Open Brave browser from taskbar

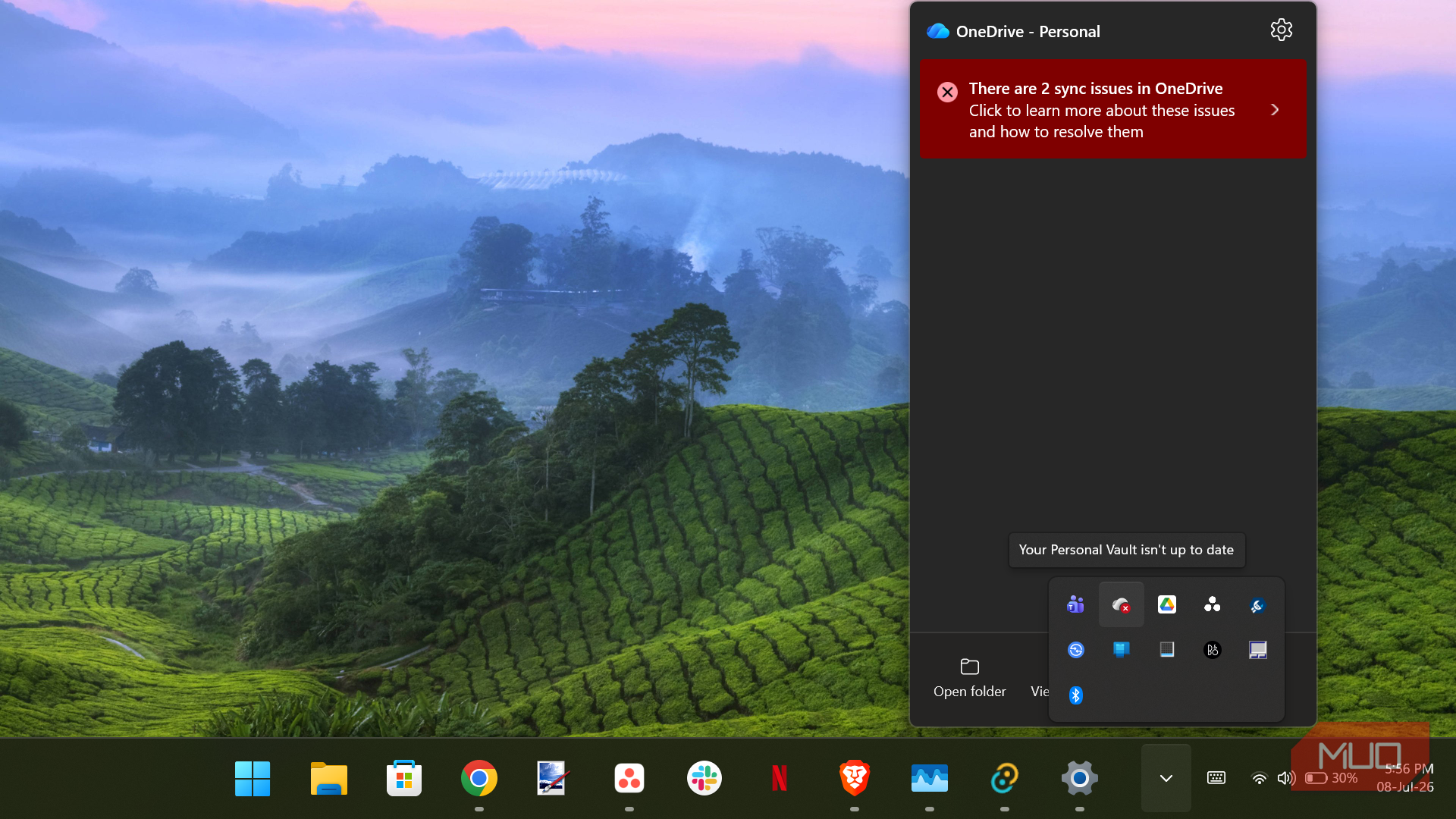click(854, 778)
